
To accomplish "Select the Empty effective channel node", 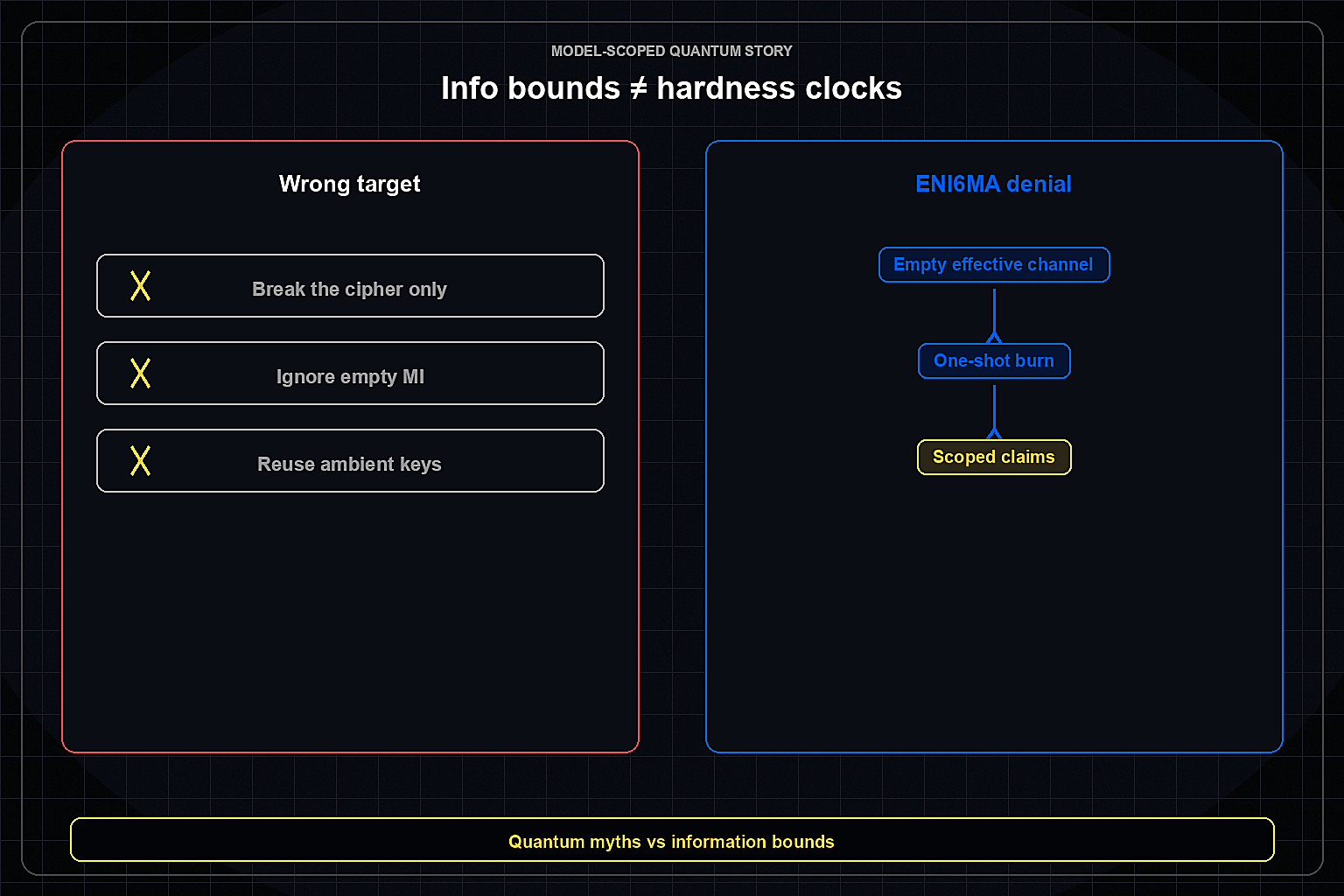I will [994, 265].
